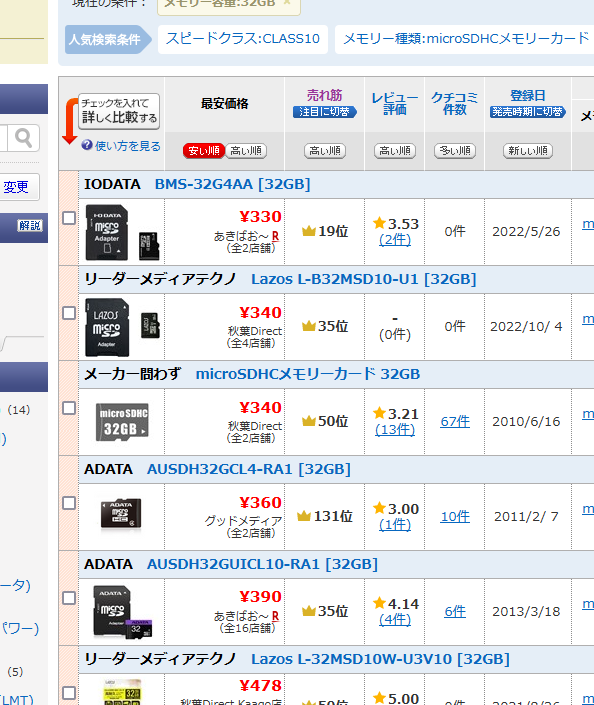Click the 131位 ranking text
This screenshot has width=594, height=705.
333,516
